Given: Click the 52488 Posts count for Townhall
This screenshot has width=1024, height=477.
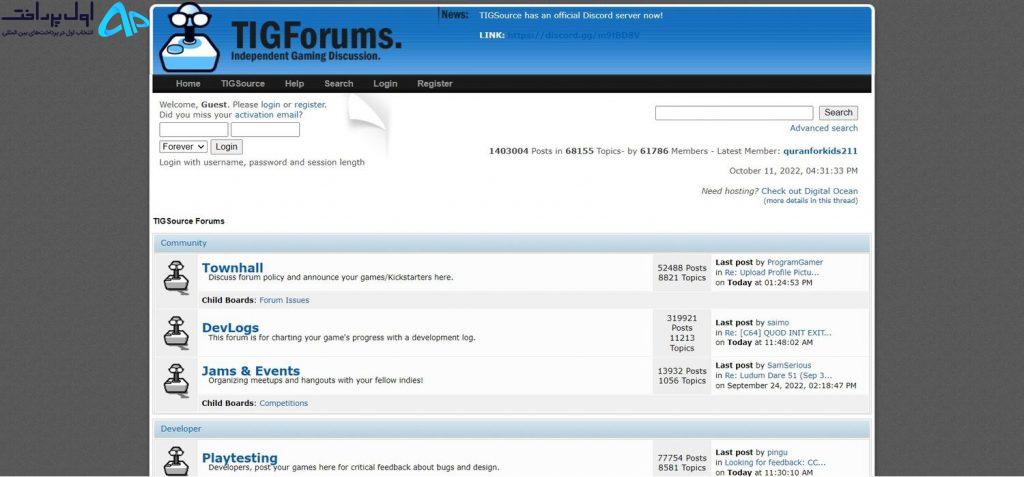Looking at the screenshot, I should pyautogui.click(x=682, y=268).
